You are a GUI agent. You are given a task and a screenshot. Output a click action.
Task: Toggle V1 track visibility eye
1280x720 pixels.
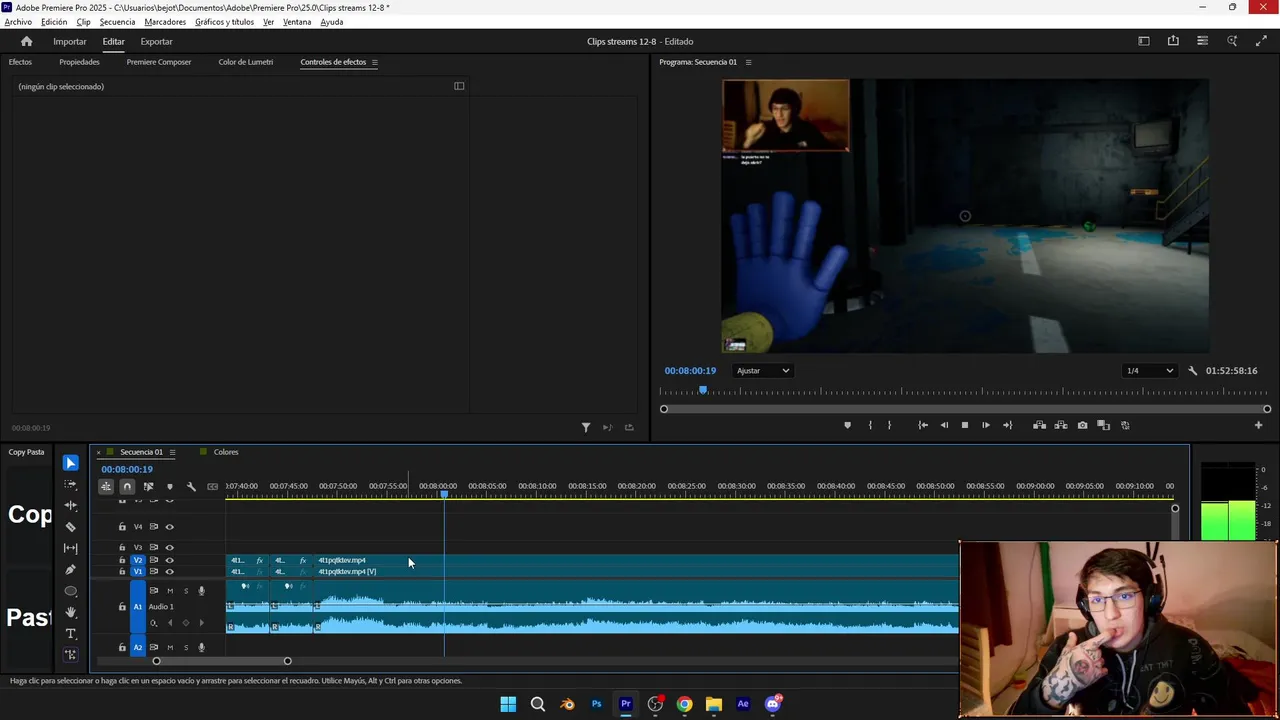(x=169, y=571)
